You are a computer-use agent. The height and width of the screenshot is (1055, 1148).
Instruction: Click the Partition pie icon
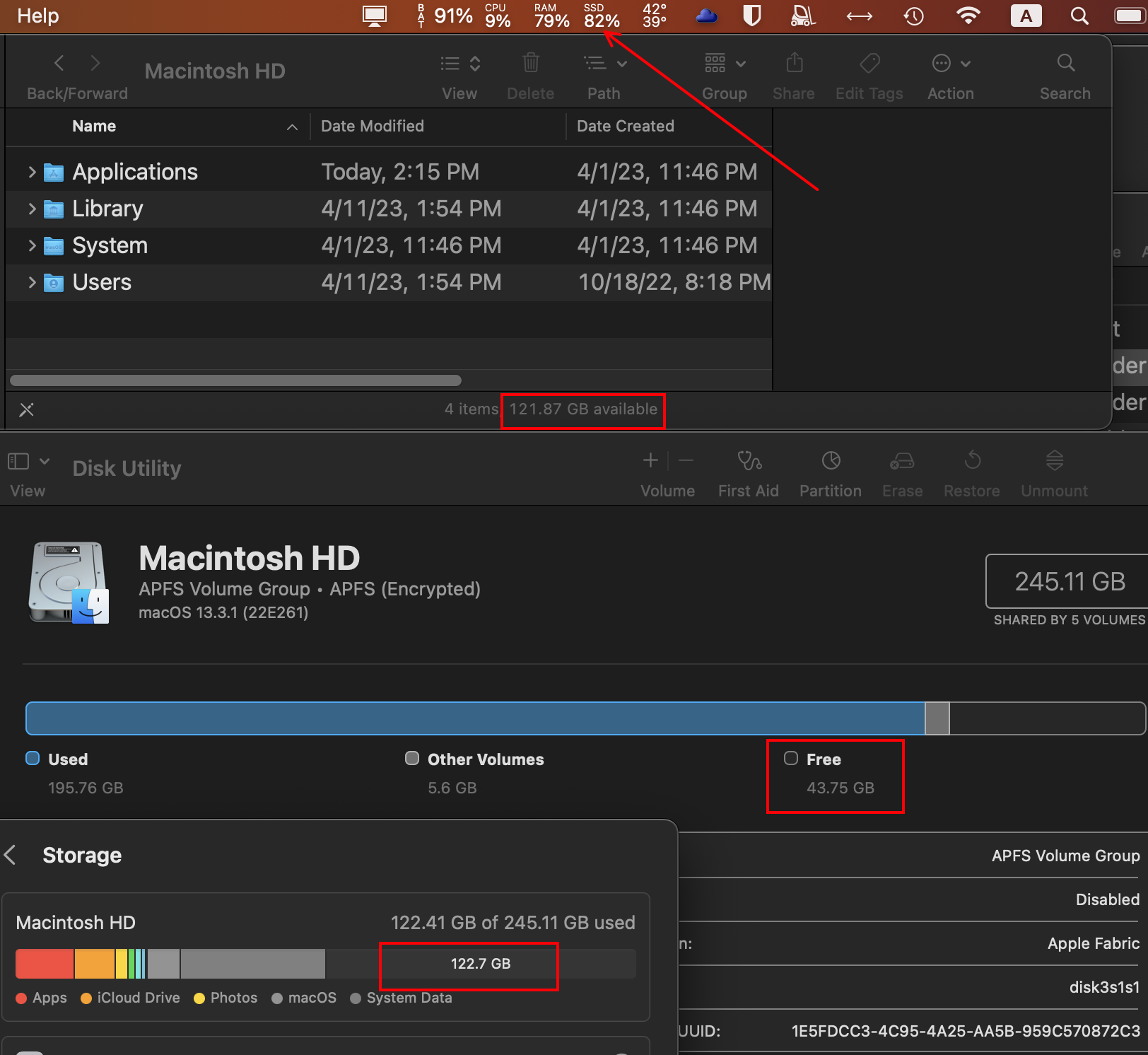831,461
